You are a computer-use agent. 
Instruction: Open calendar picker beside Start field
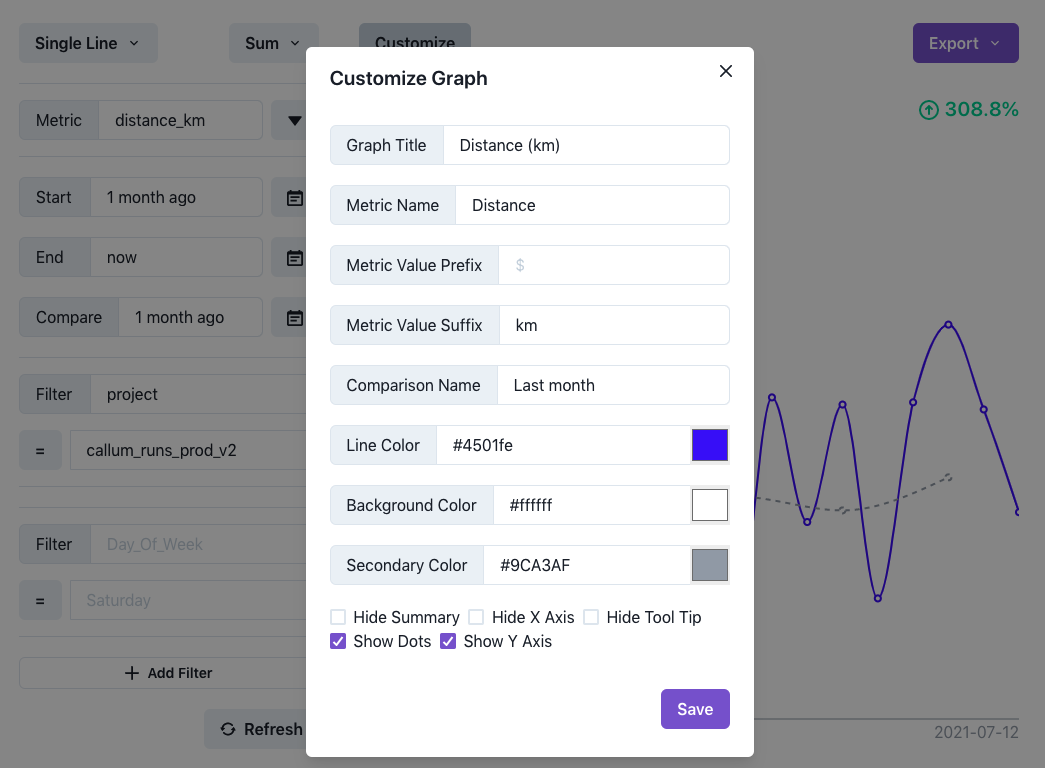click(294, 197)
